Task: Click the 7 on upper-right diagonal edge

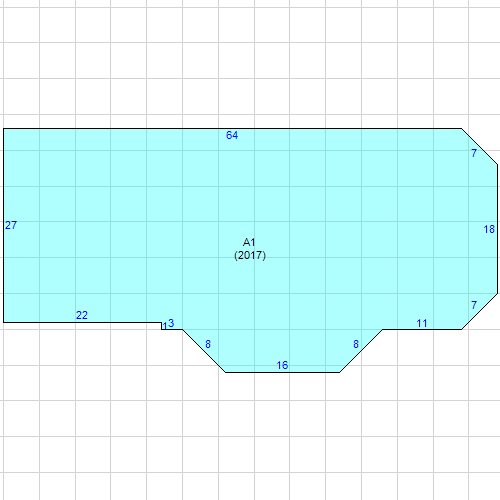Action: click(474, 153)
